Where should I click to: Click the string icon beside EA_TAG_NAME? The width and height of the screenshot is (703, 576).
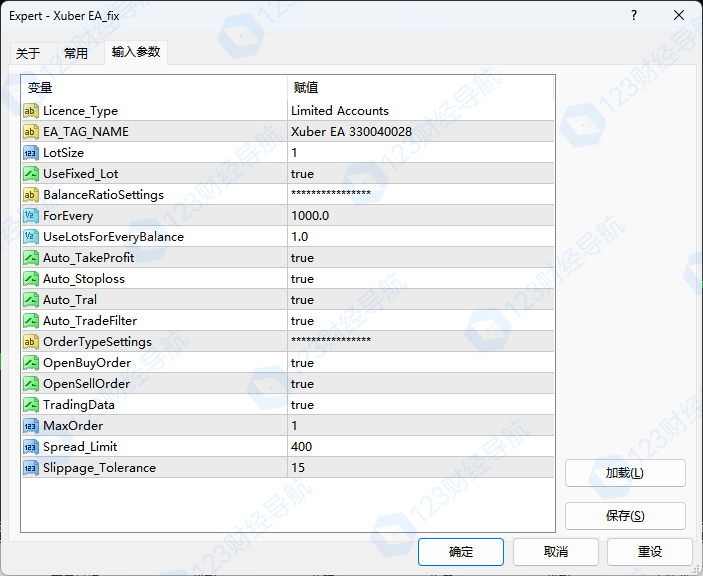[30, 132]
